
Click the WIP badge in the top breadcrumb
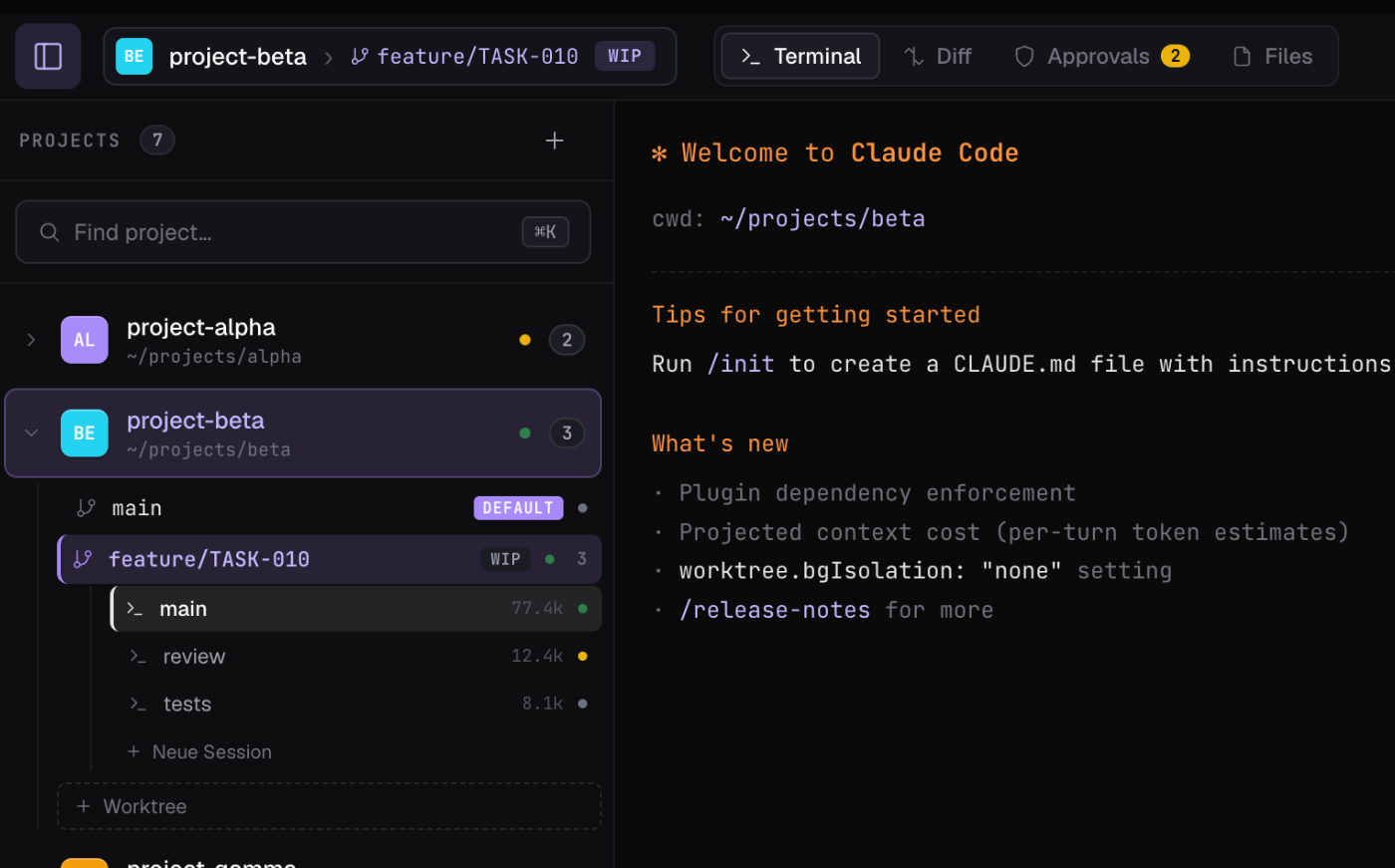(625, 56)
